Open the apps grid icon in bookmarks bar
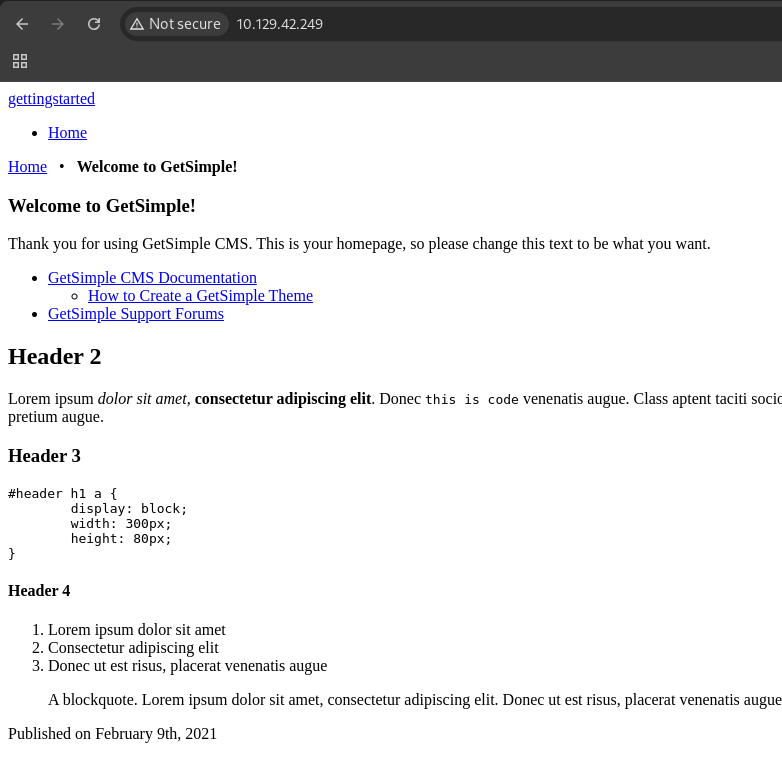782x757 pixels. [x=20, y=61]
